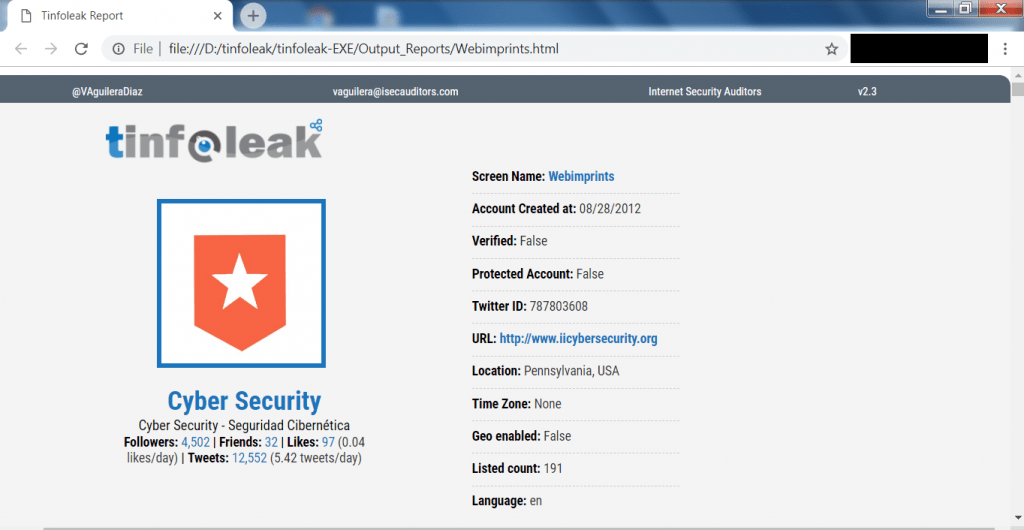Click vaguilera@isecauditors.com in the header

[396, 92]
